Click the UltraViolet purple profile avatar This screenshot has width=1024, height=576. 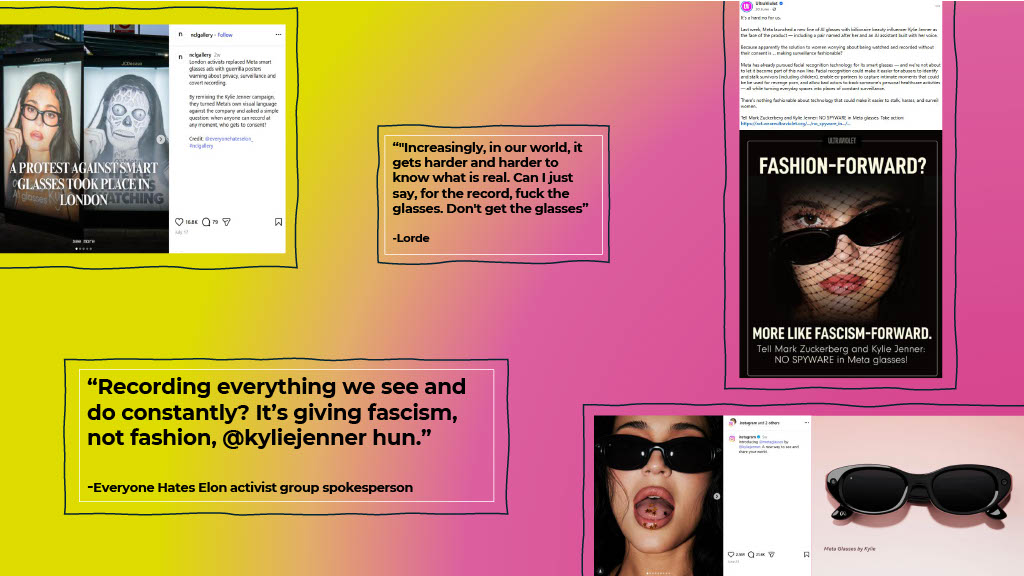[x=746, y=7]
